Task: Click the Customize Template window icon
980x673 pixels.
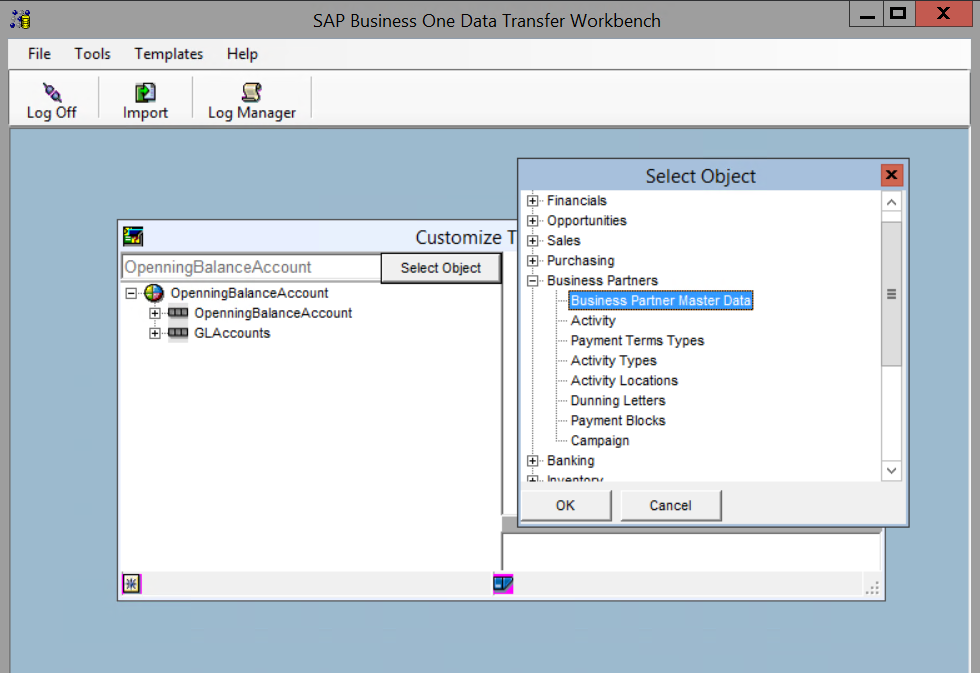Action: tap(133, 236)
